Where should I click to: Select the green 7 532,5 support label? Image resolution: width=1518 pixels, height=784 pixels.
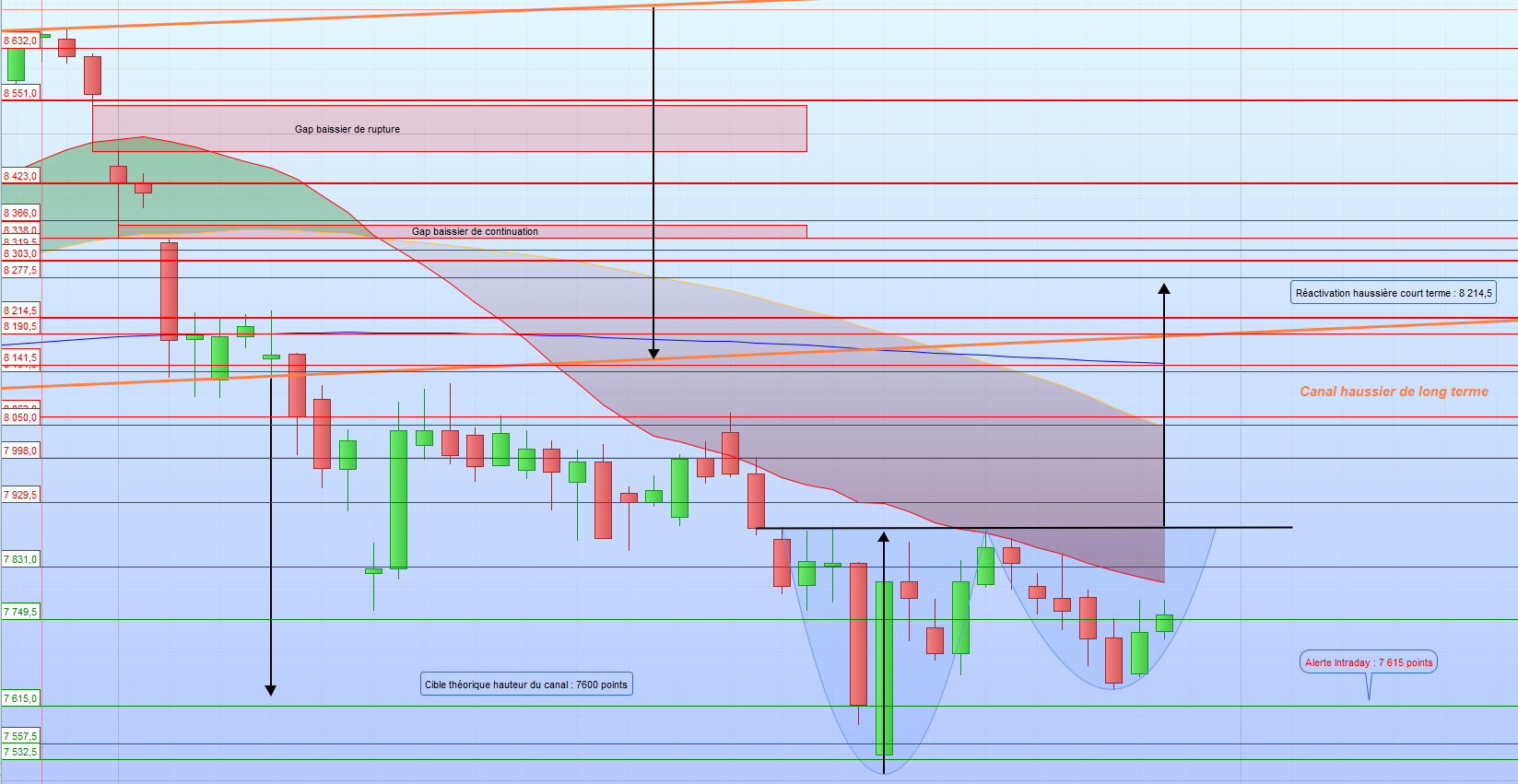point(20,752)
